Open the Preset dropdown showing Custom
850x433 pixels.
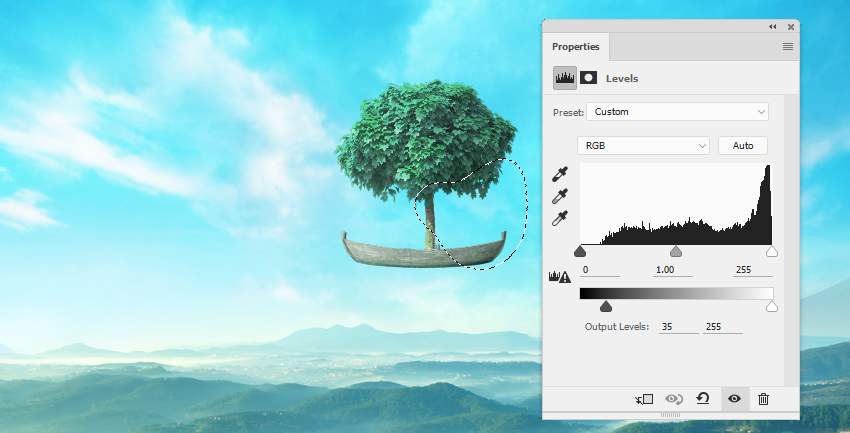[x=678, y=112]
